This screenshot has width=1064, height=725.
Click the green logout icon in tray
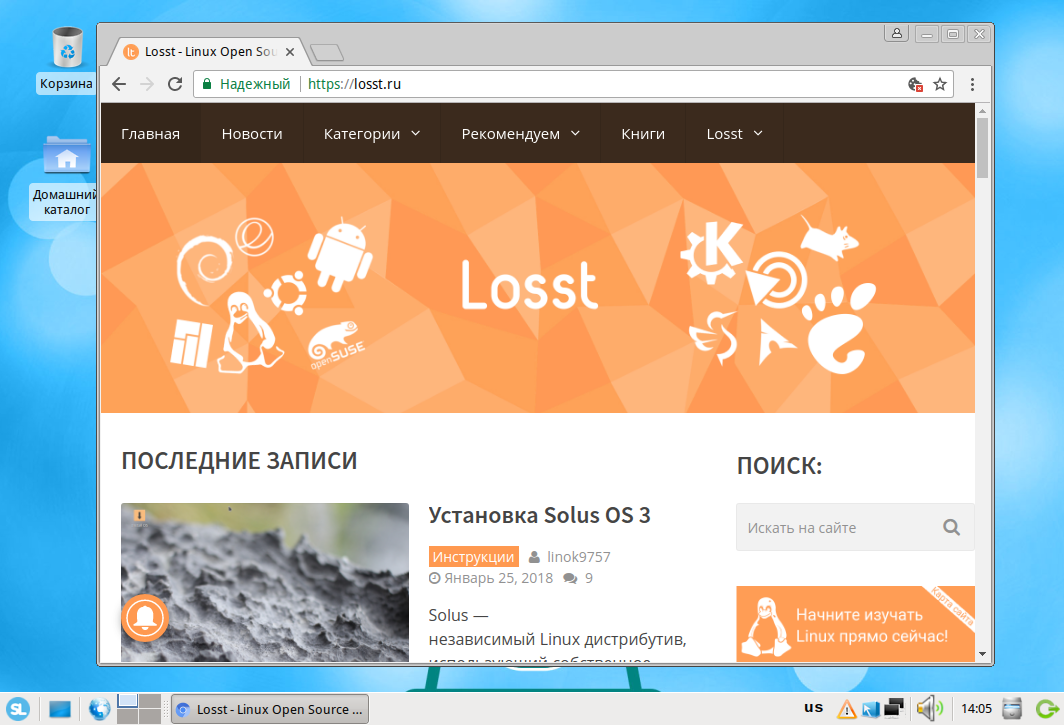click(x=1047, y=709)
